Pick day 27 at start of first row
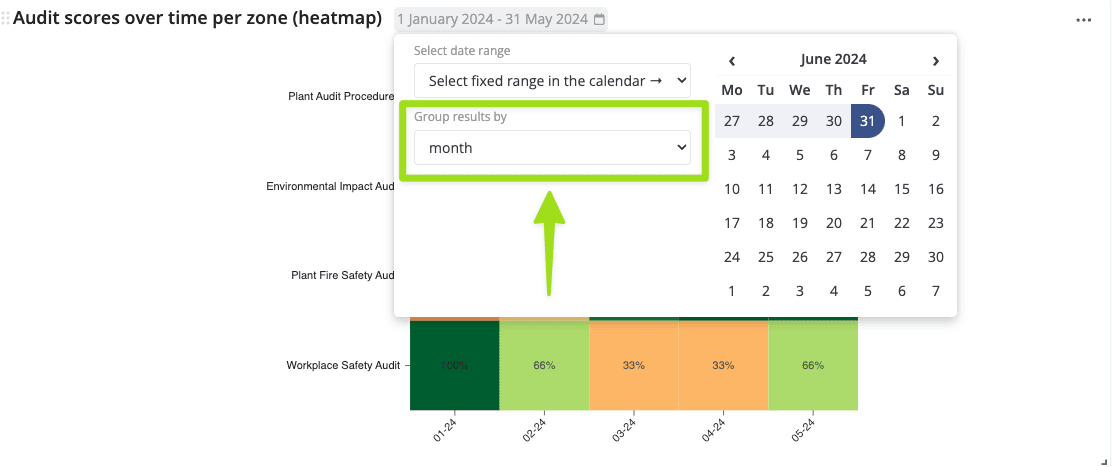This screenshot has height=467, width=1112. coord(732,121)
